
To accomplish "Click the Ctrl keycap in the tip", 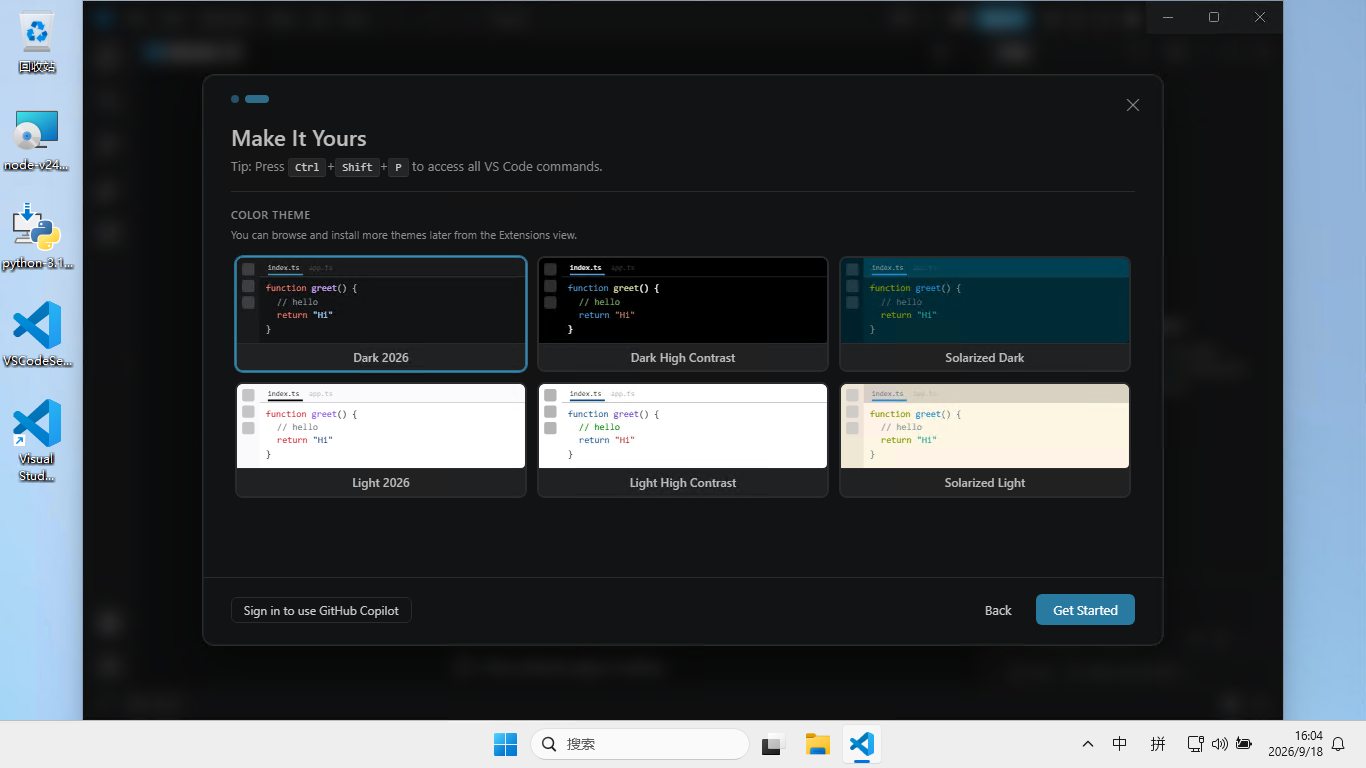I will pyautogui.click(x=307, y=167).
